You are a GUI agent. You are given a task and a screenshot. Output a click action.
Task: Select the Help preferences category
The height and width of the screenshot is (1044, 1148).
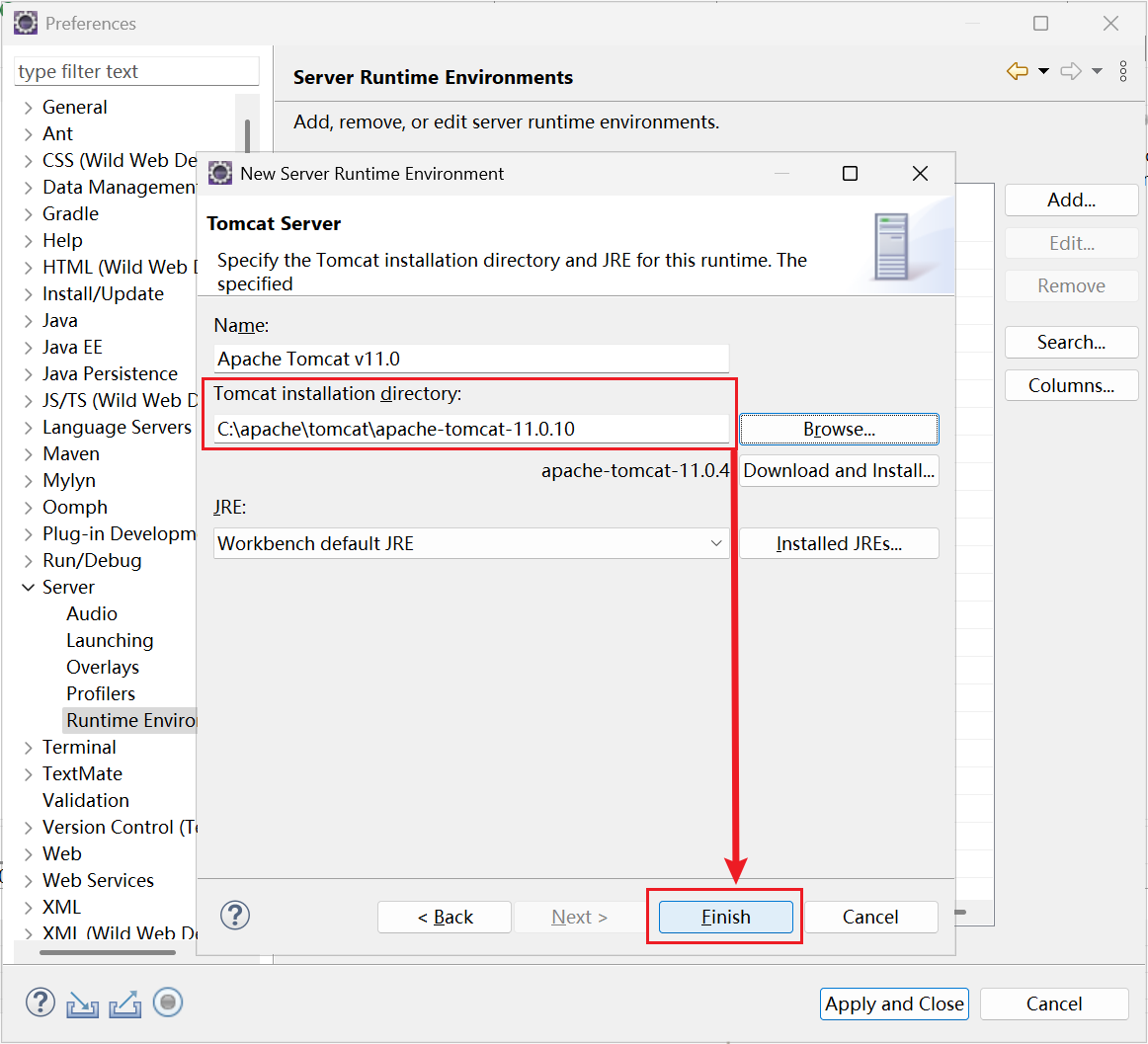[62, 240]
